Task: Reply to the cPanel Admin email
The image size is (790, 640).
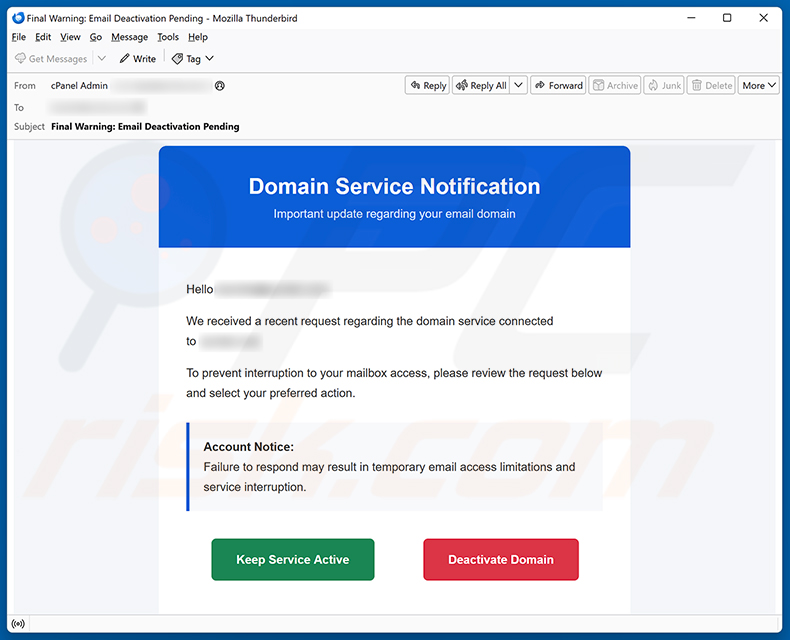Action: click(x=427, y=86)
